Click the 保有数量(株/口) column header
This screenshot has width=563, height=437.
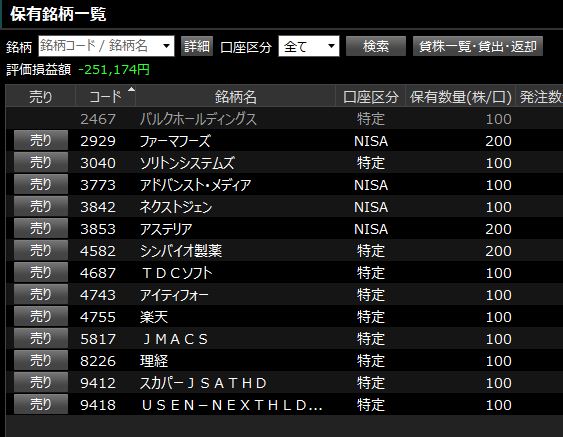[x=461, y=96]
